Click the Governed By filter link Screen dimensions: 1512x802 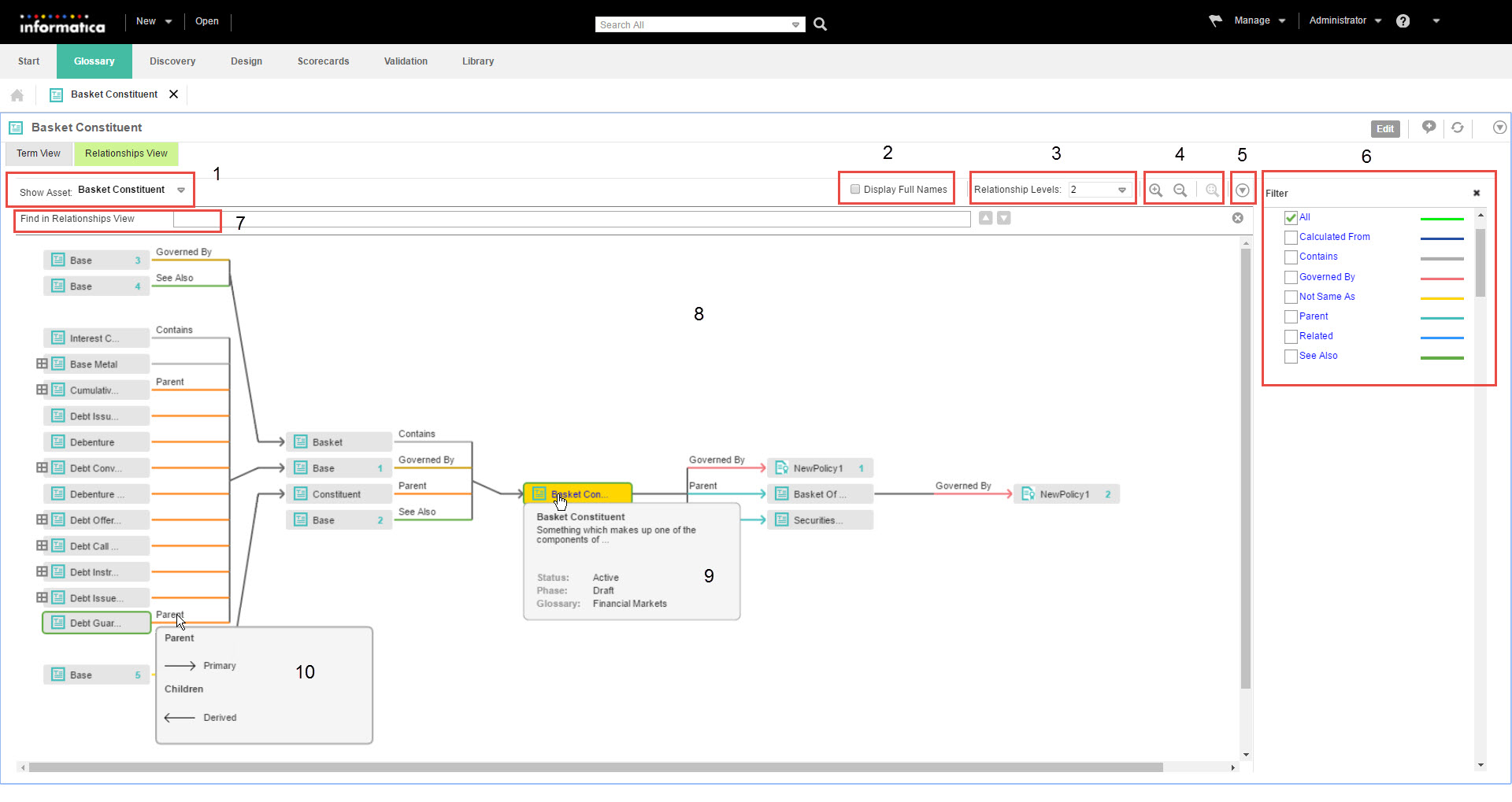coord(1327,277)
